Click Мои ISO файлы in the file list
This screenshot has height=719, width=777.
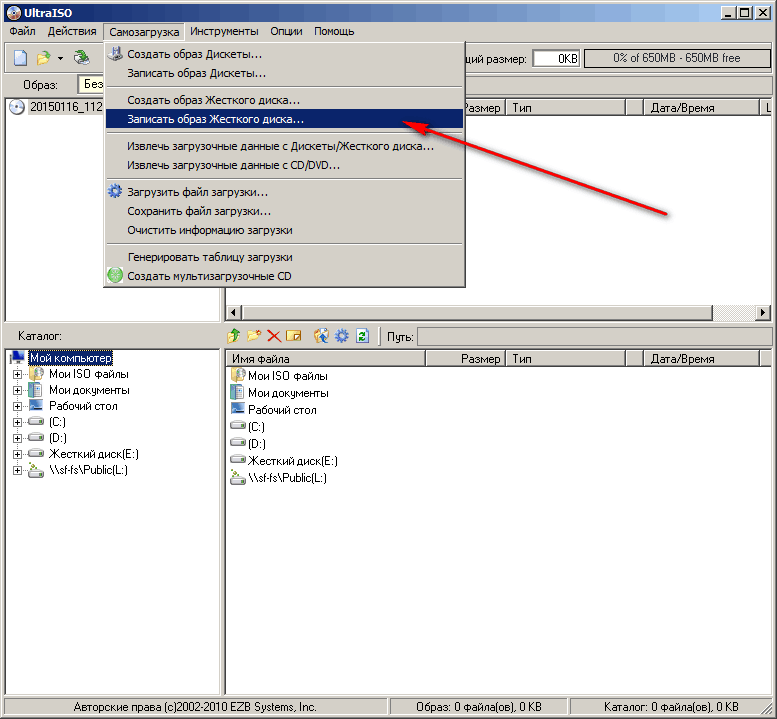pyautogui.click(x=287, y=376)
